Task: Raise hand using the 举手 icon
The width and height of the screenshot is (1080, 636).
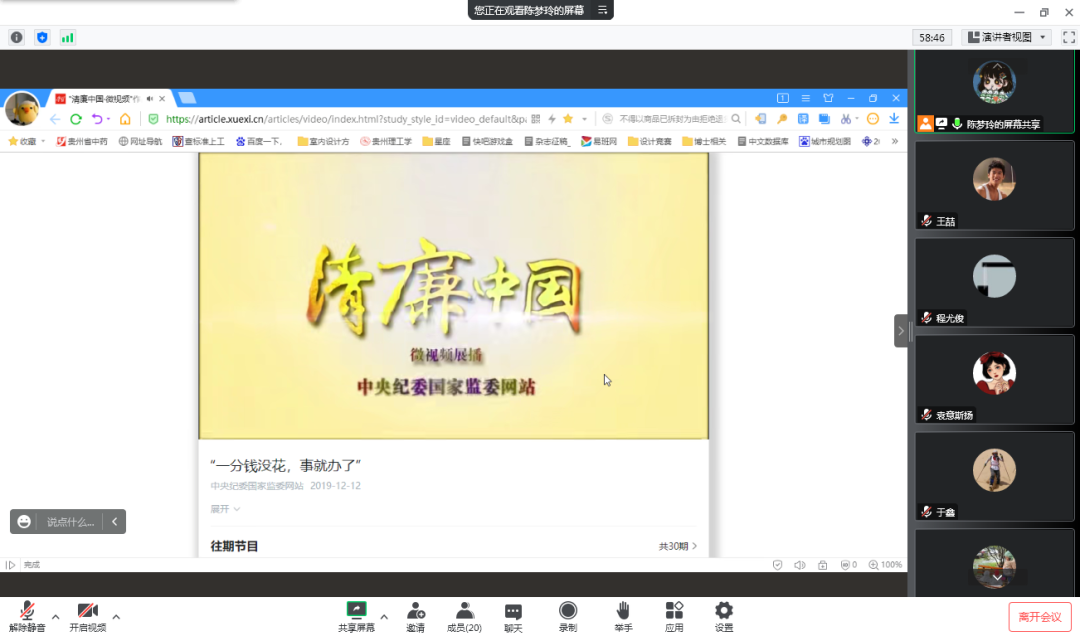Action: [623, 615]
